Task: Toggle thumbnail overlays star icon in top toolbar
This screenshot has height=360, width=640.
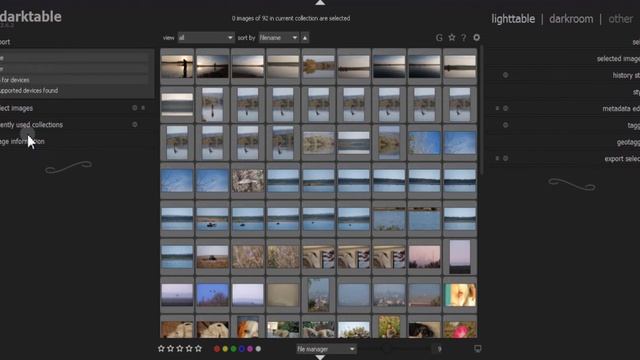Action: [452, 38]
